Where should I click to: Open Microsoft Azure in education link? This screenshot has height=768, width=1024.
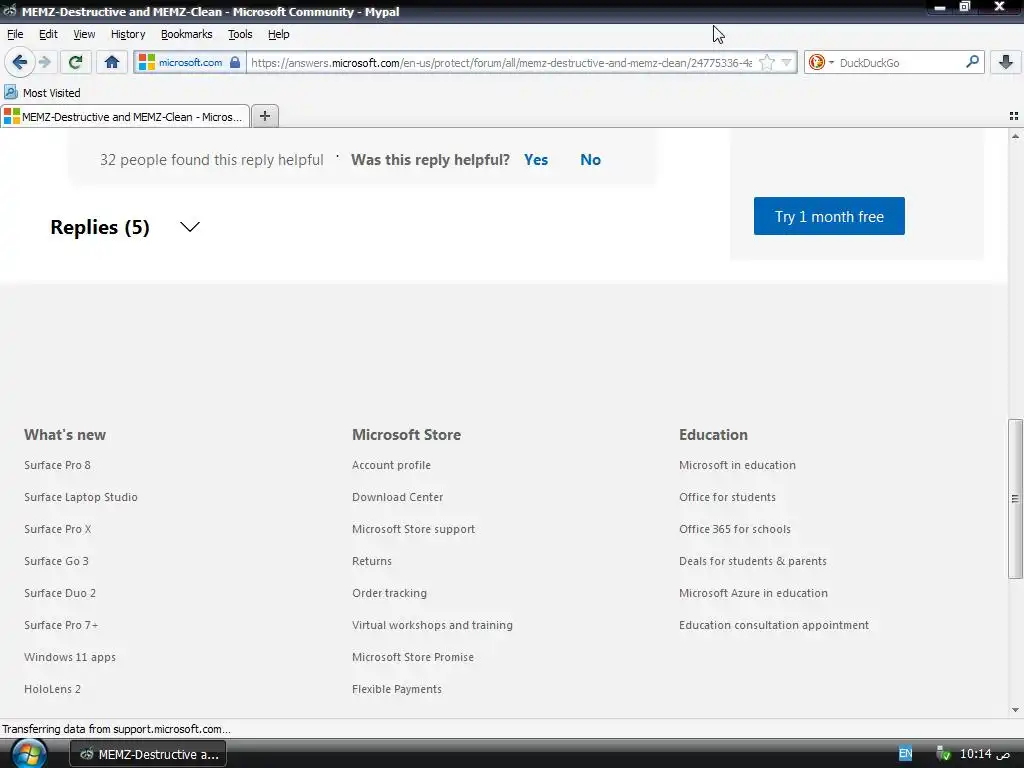click(x=754, y=593)
